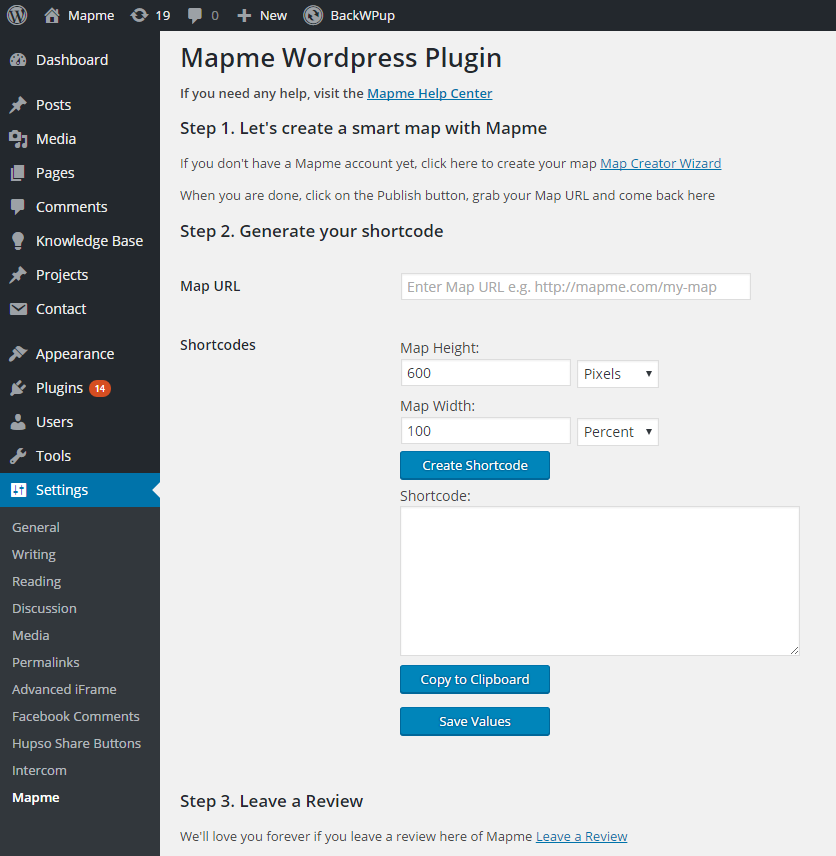Open the updates icon showing 19
Viewport: 836px width, 856px height.
[140, 15]
